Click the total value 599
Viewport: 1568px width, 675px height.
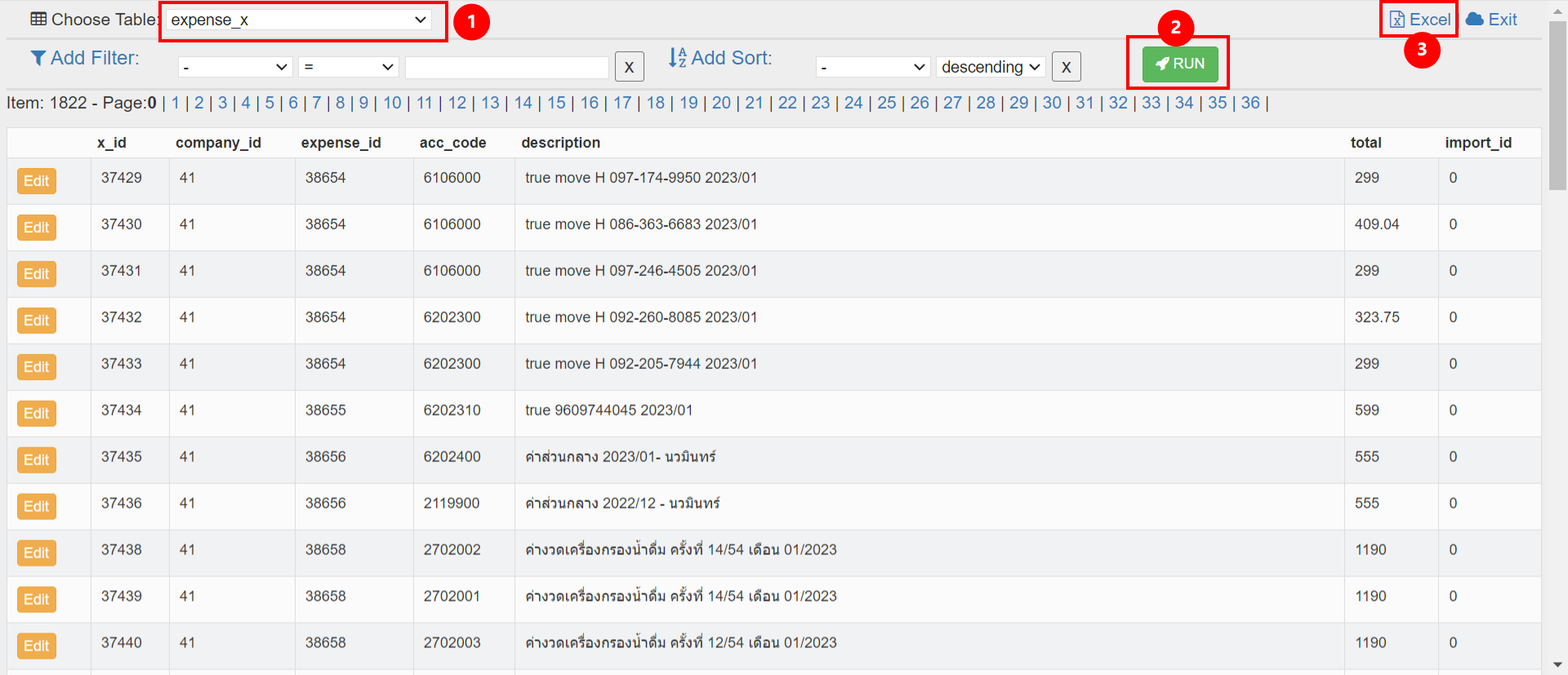[1367, 411]
